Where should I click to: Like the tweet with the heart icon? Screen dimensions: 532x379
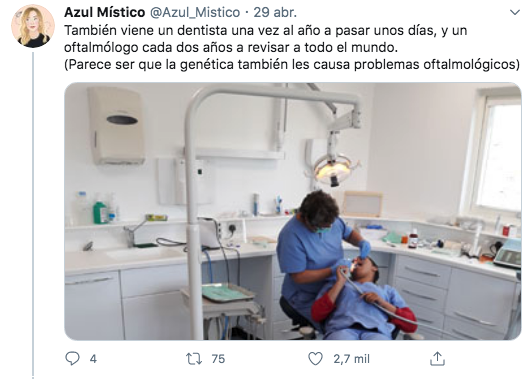(x=315, y=359)
